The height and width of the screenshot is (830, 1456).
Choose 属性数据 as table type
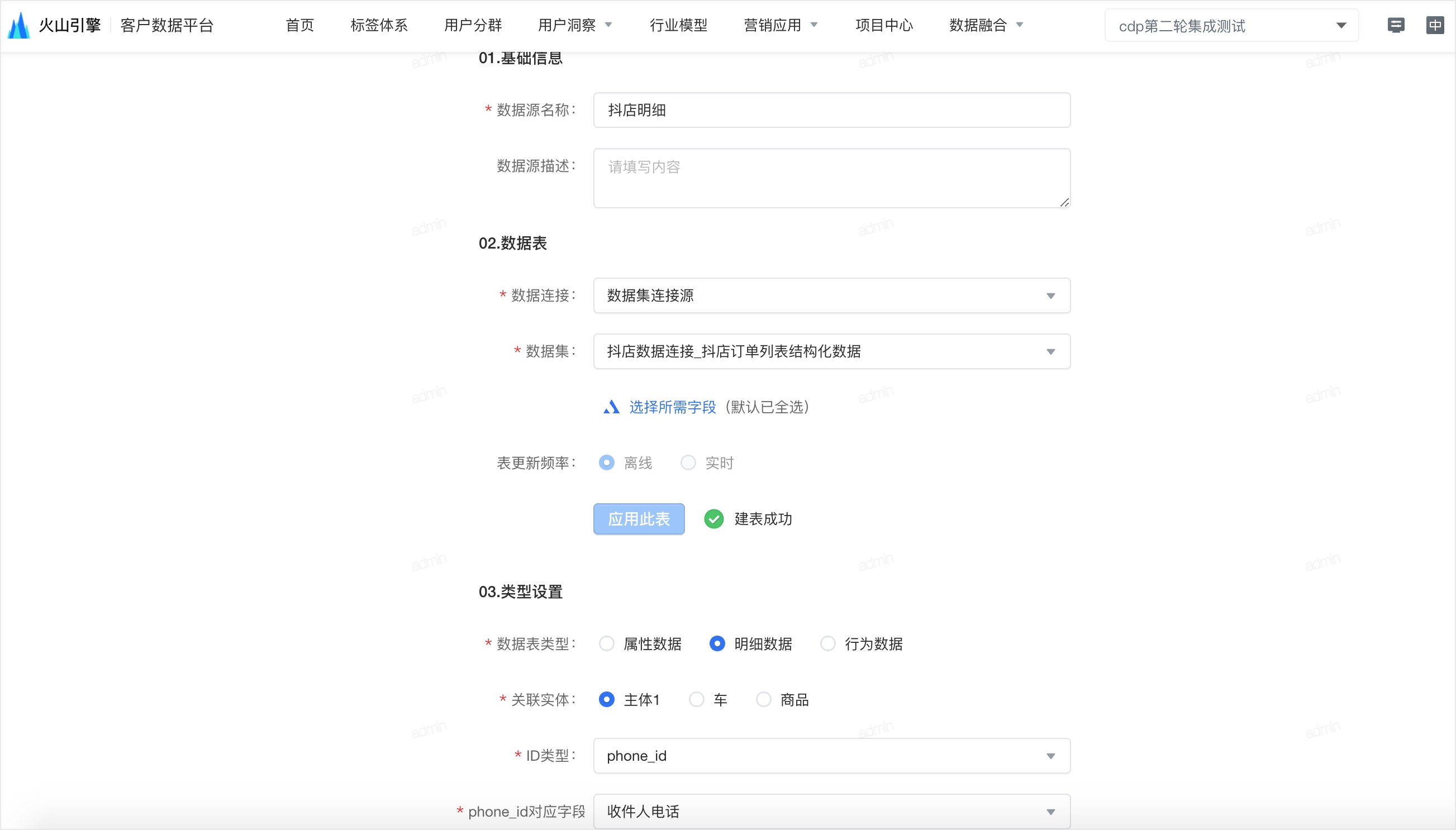pos(607,643)
